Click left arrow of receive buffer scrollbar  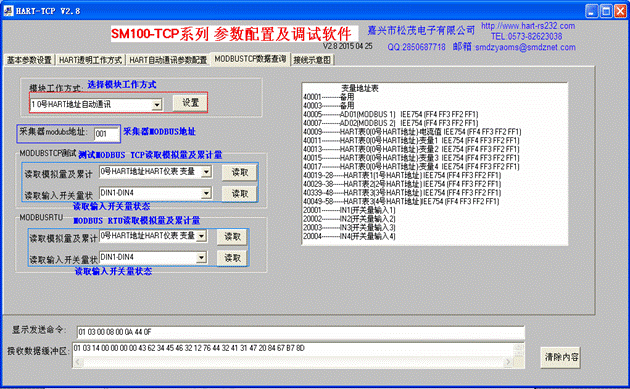tap(78, 362)
